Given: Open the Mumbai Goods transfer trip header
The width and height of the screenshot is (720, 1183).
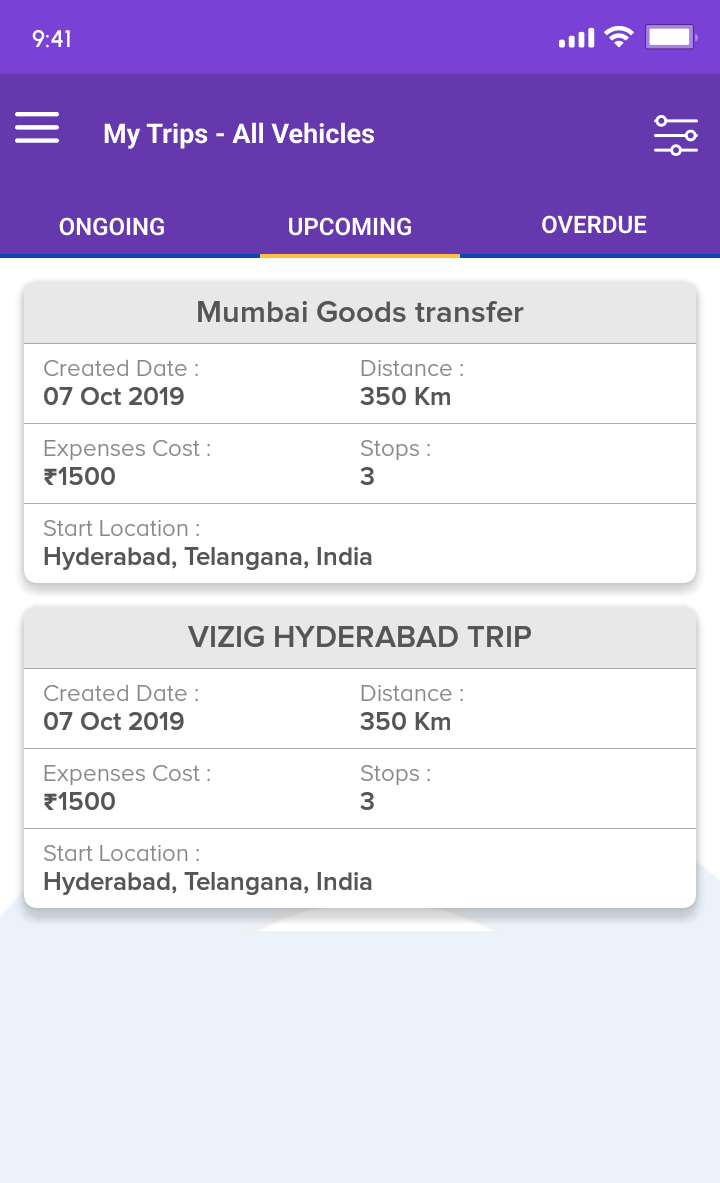Looking at the screenshot, I should tap(360, 312).
